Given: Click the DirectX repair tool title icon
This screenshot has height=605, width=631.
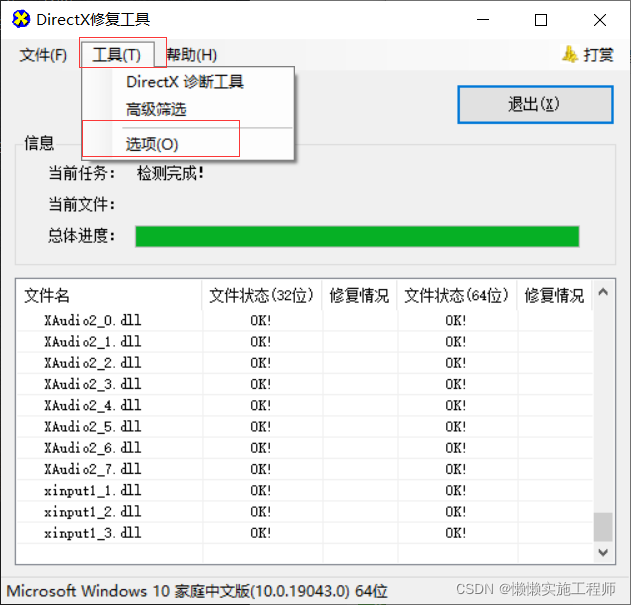Looking at the screenshot, I should 21,19.
